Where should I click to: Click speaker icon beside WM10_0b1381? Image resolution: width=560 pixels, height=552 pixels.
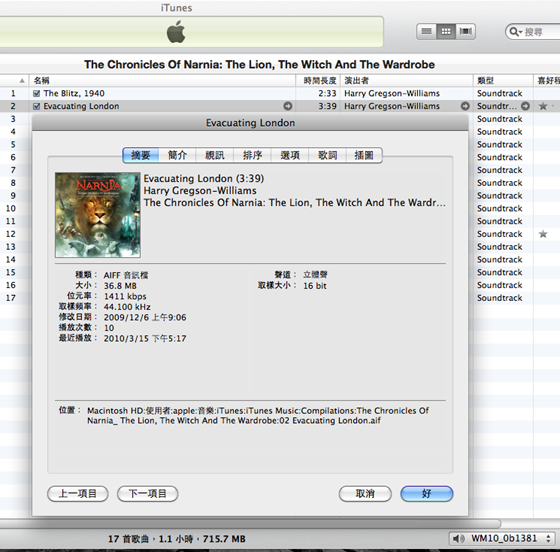(x=459, y=538)
